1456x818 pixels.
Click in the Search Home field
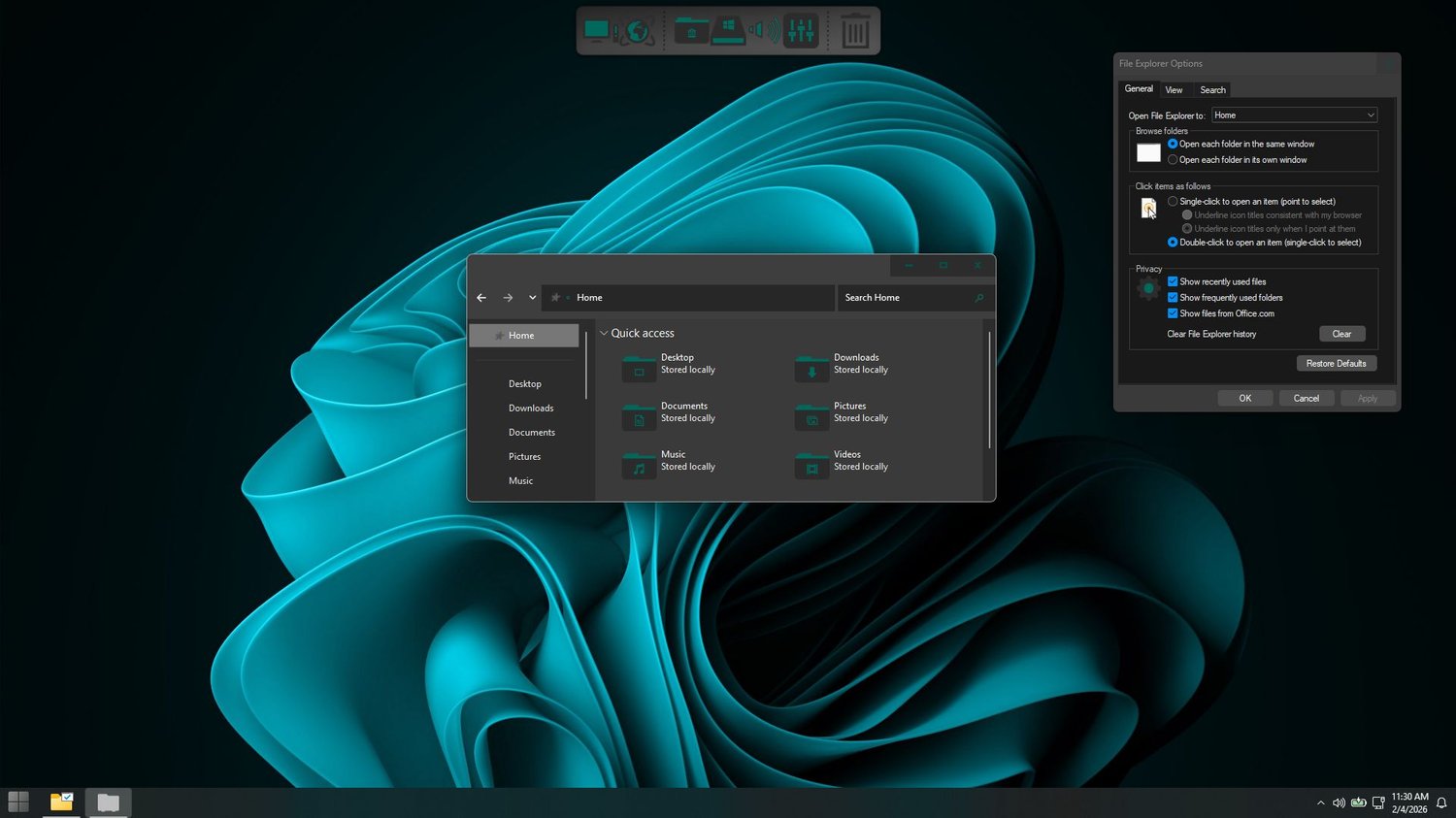point(905,298)
